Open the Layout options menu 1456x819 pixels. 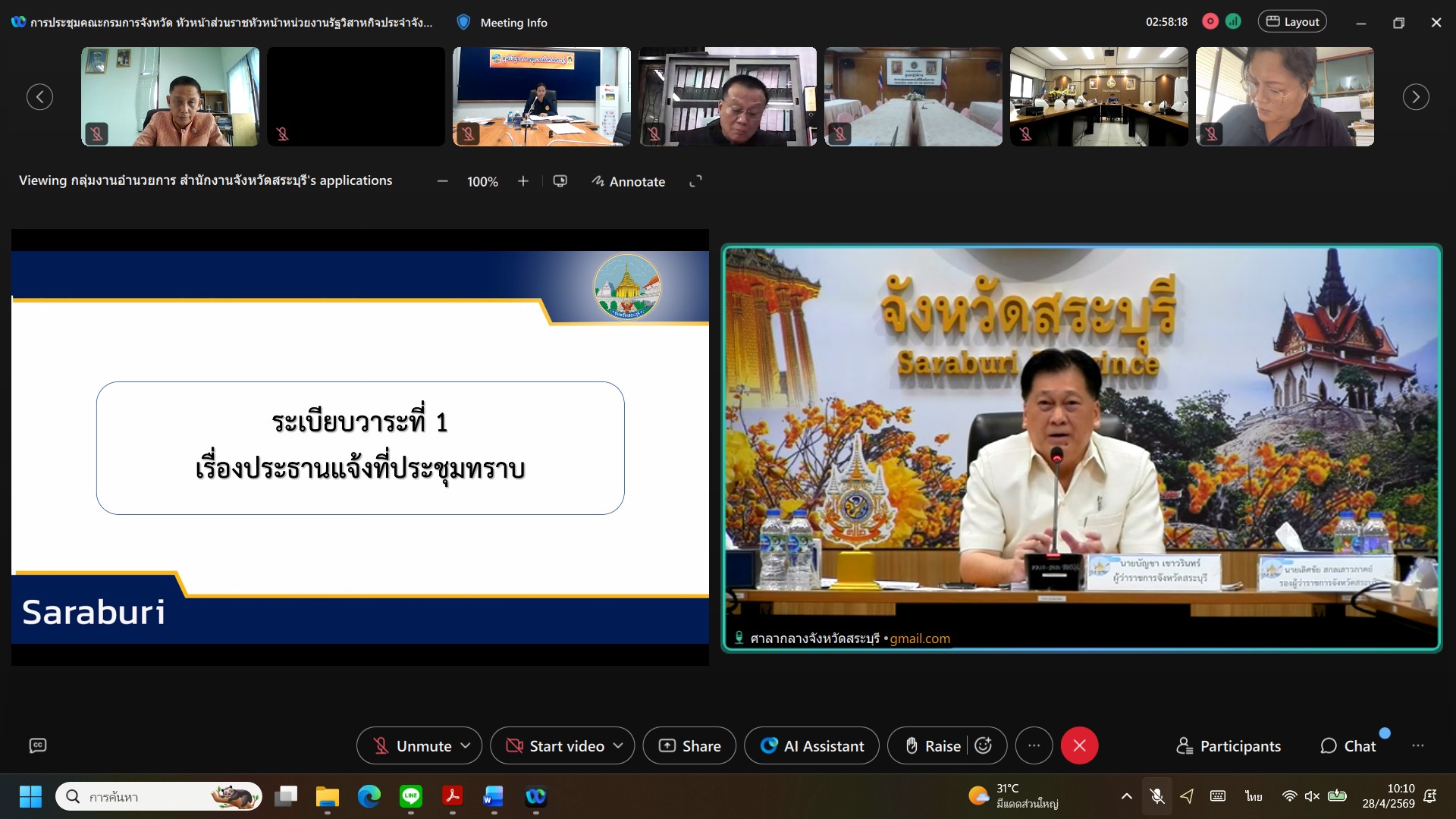[1293, 22]
